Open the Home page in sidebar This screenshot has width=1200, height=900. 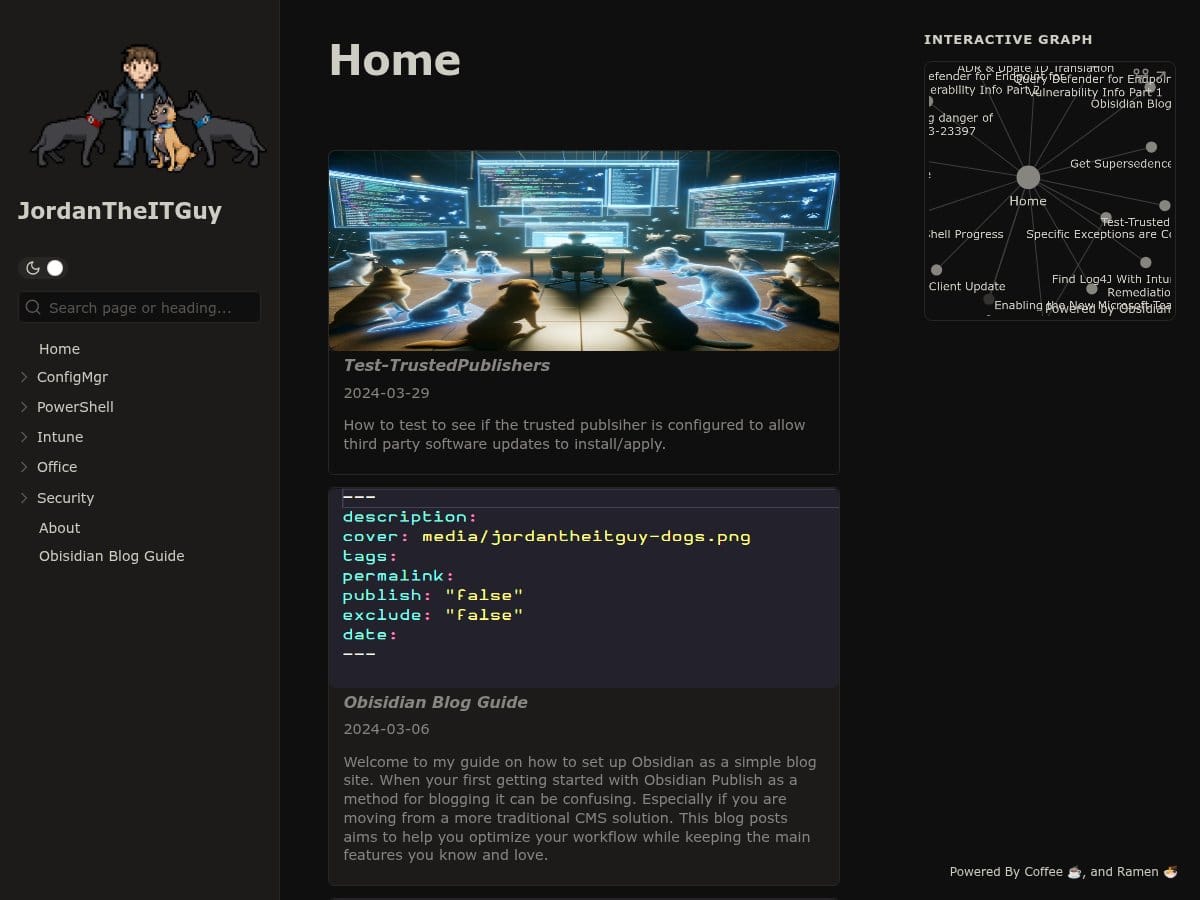(59, 349)
